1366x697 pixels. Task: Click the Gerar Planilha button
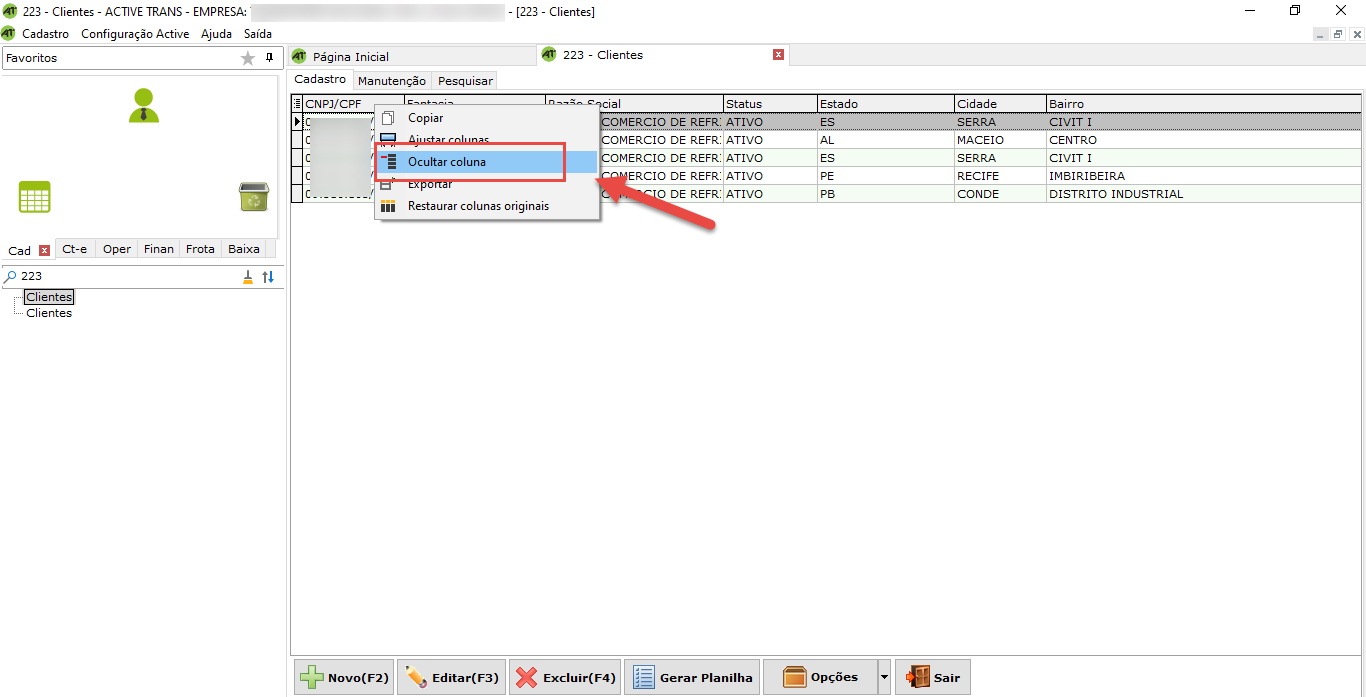pos(692,677)
